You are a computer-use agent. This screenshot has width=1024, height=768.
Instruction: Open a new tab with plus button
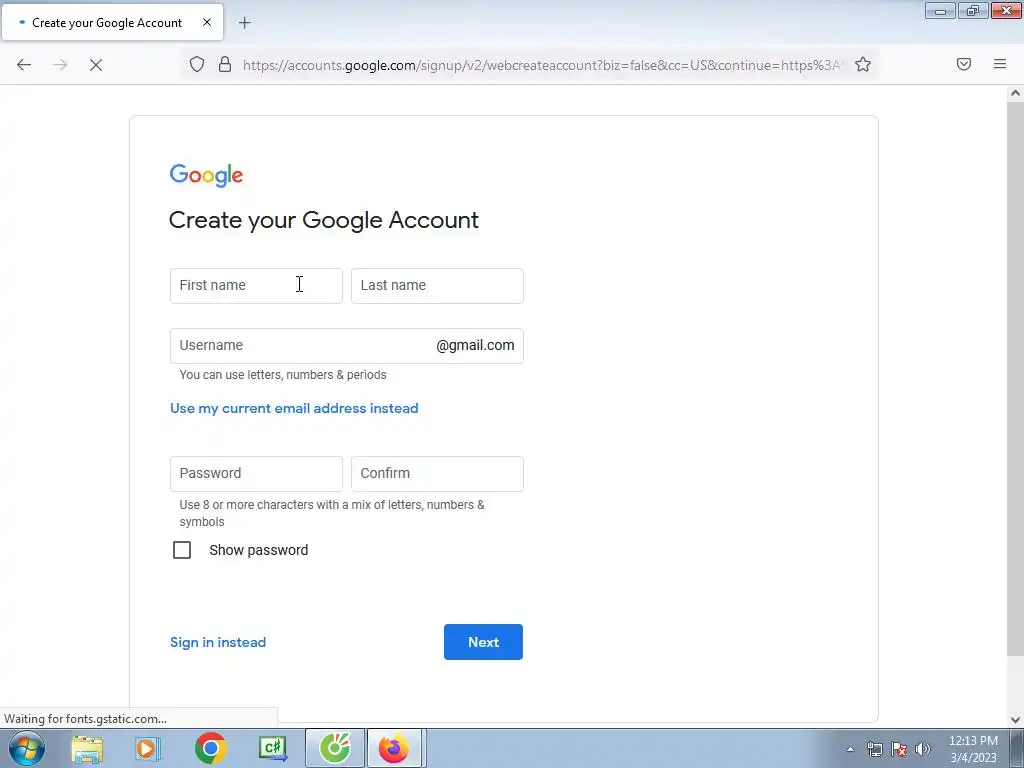pyautogui.click(x=244, y=23)
